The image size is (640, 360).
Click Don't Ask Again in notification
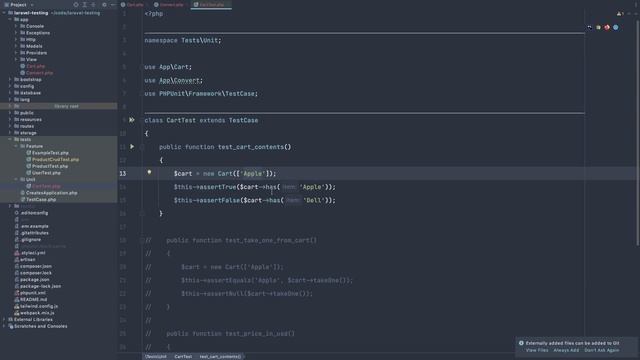[602, 350]
